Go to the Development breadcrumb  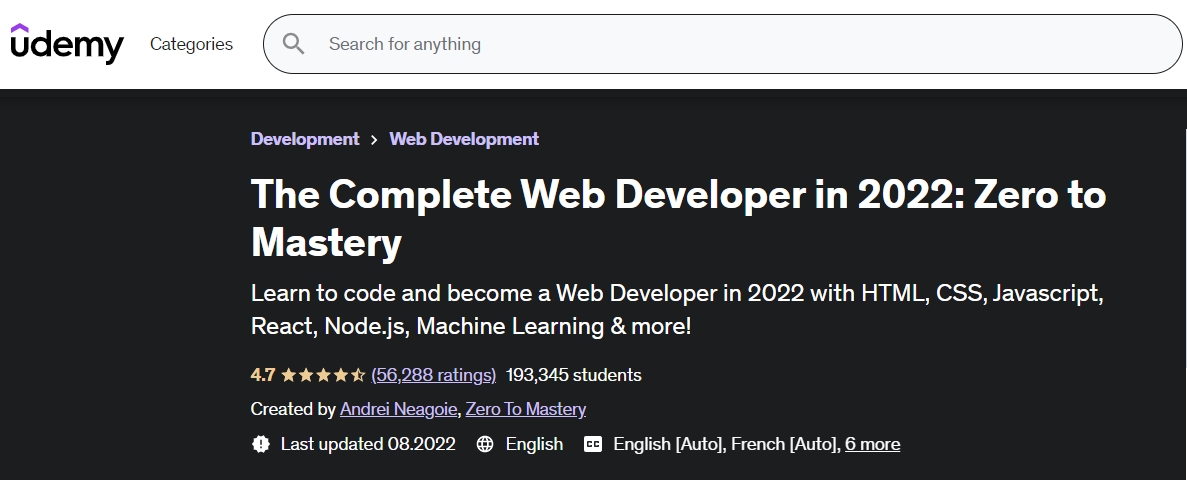pos(305,139)
